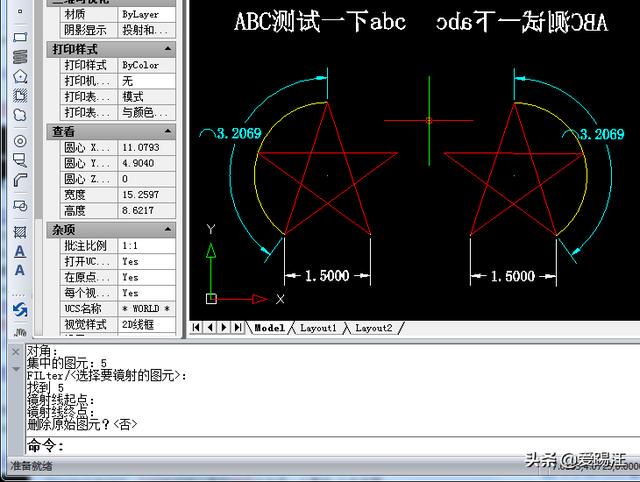Viewport: 640px width, 482px height.
Task: Click the left 3.2069 arc length label
Action: (x=239, y=133)
